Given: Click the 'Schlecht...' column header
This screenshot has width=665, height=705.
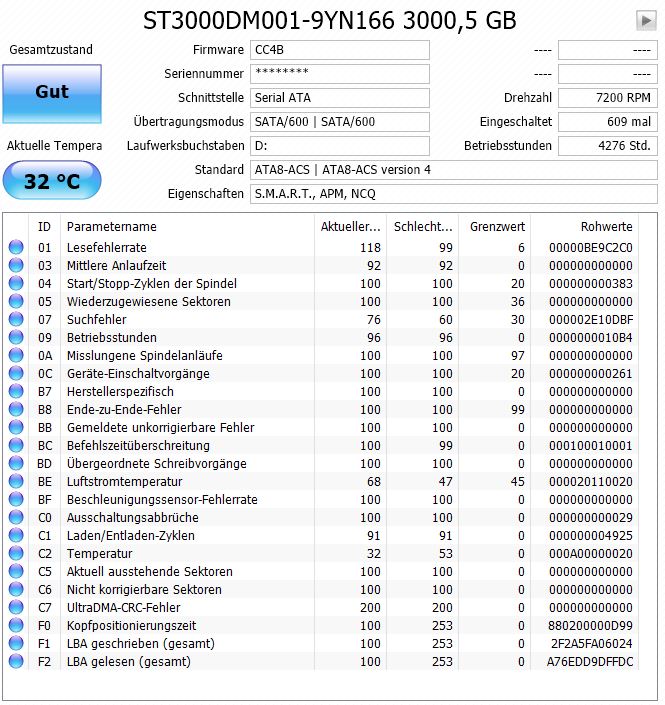Looking at the screenshot, I should click(423, 227).
